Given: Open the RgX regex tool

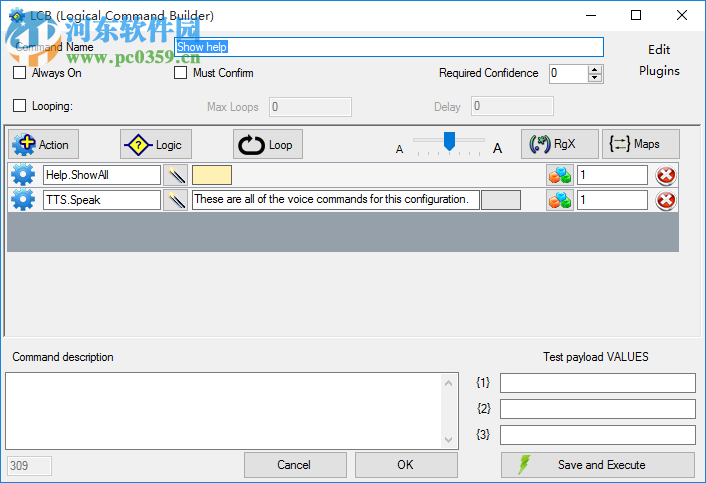Looking at the screenshot, I should (560, 144).
